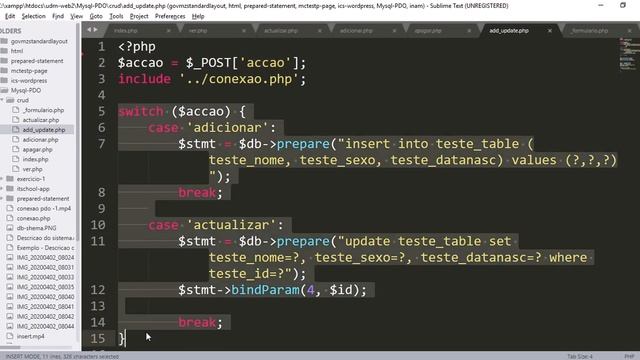Screen dimensions: 640x360
Task: Open the Tools menu
Action: coord(116,16)
